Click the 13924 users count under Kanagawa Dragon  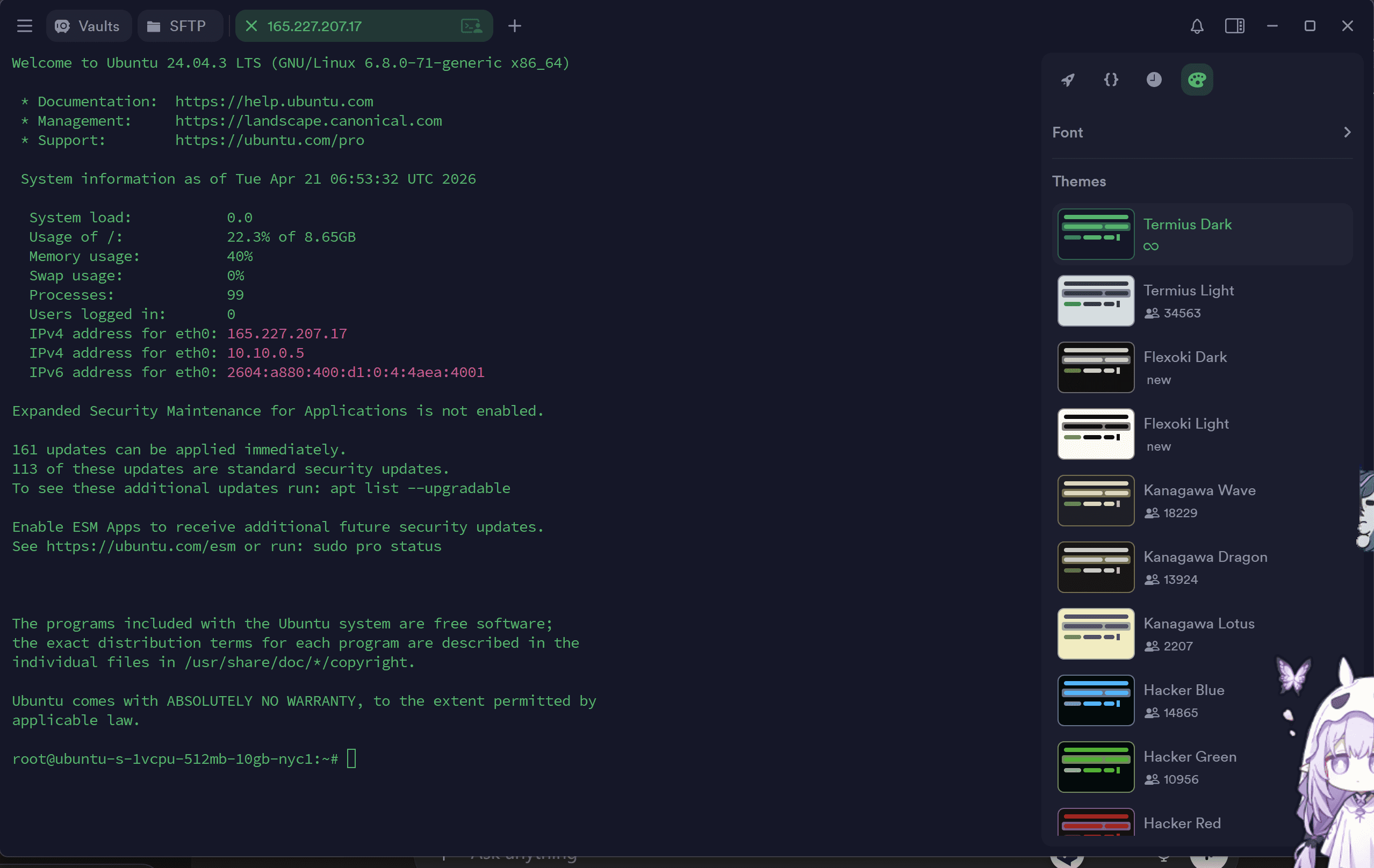click(1171, 580)
